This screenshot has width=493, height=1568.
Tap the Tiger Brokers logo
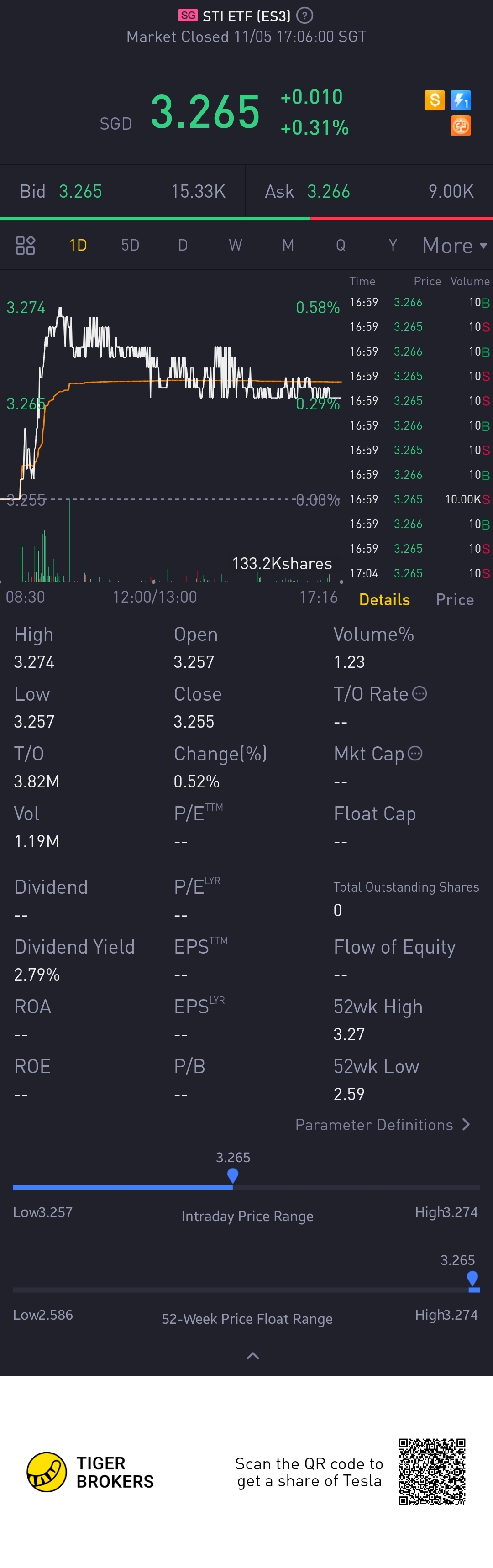(x=47, y=1472)
